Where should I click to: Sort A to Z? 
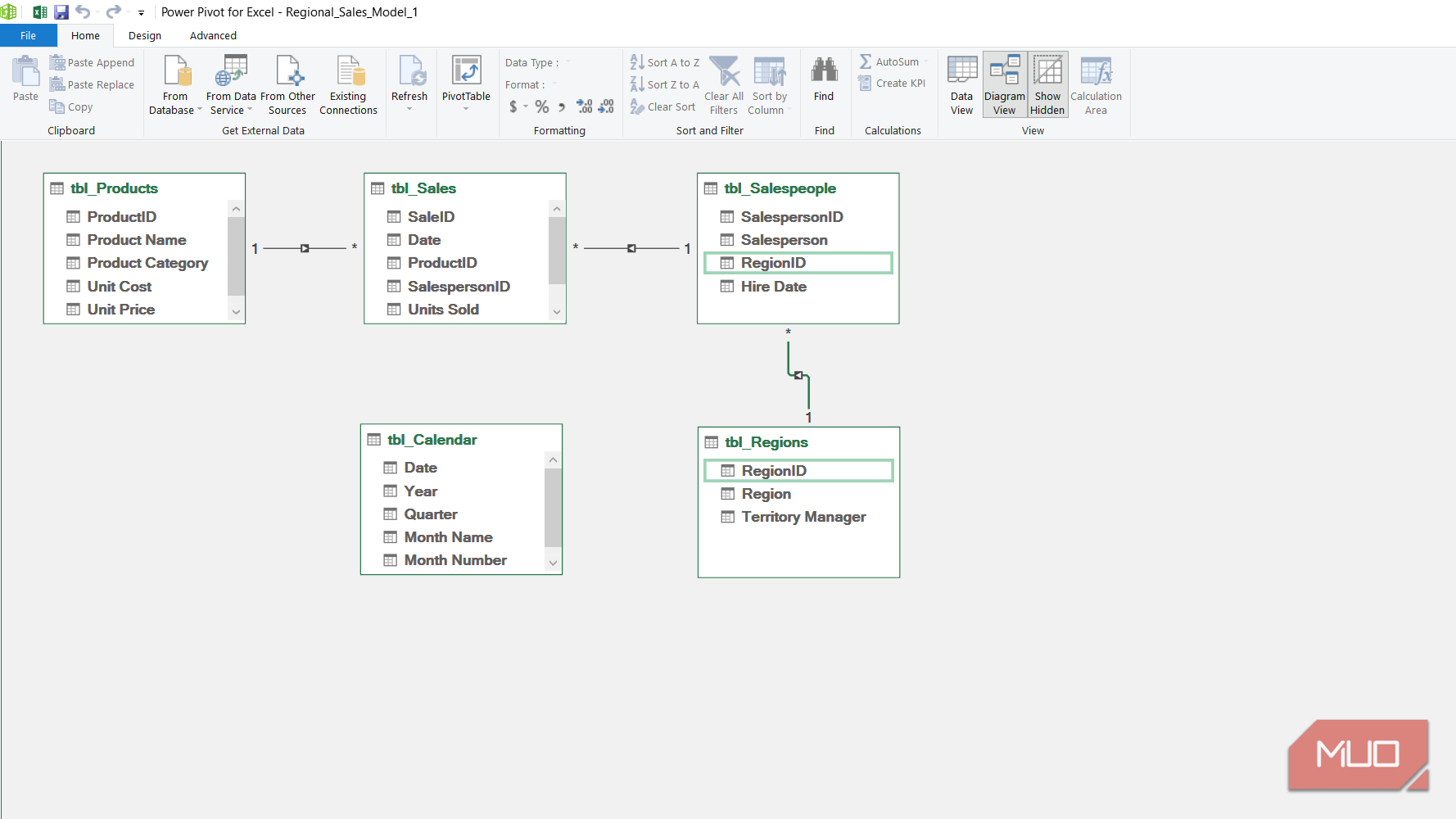pyautogui.click(x=665, y=62)
